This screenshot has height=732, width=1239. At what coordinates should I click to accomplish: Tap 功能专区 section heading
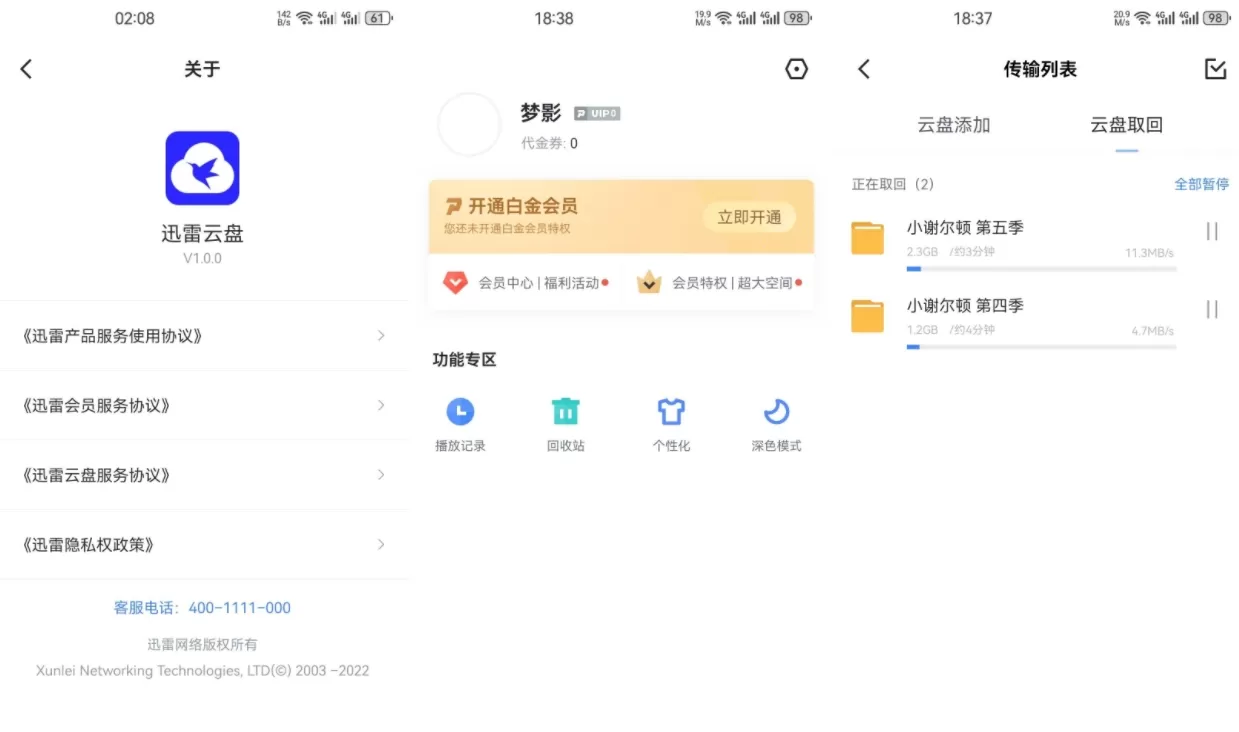464,360
